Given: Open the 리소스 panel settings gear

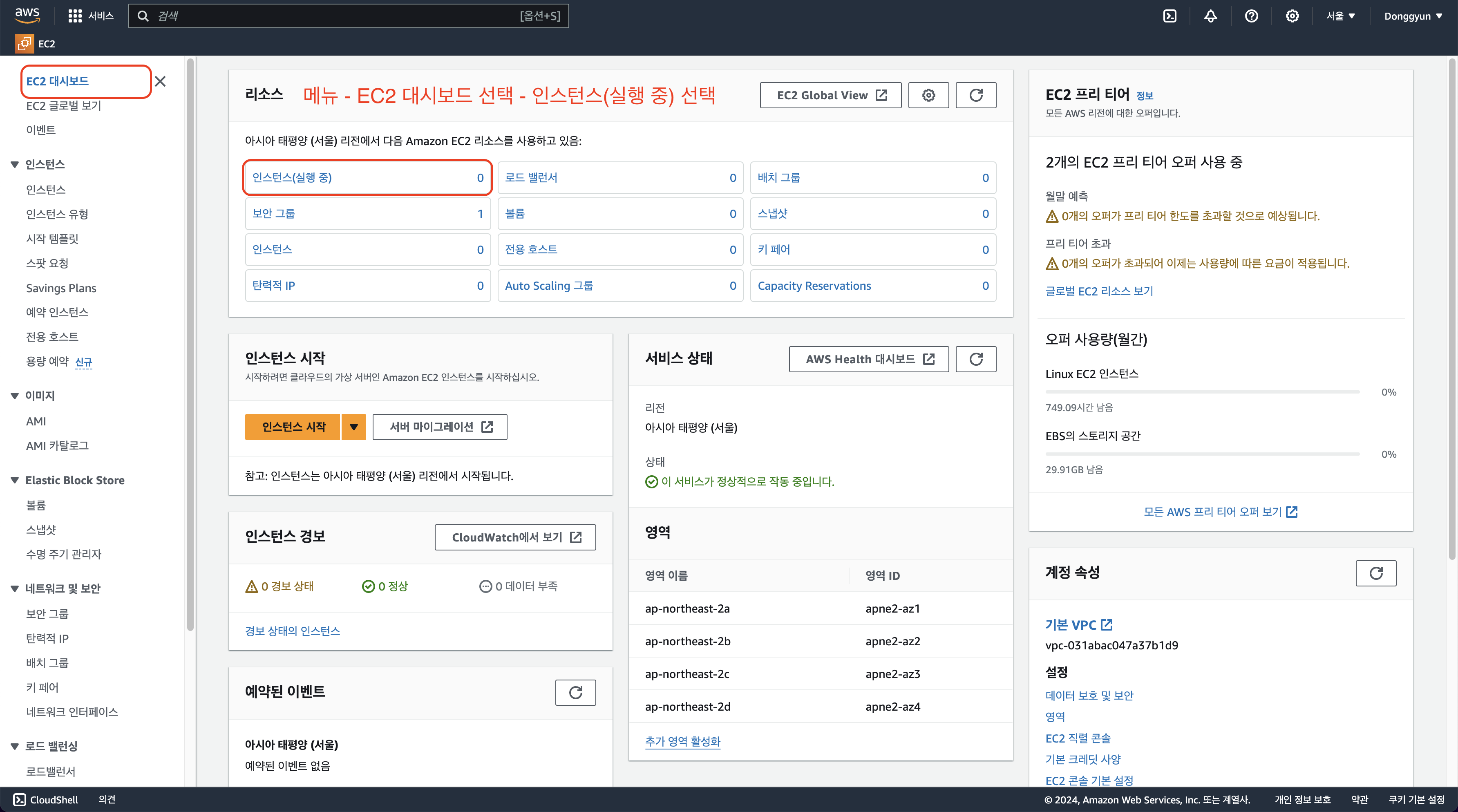Looking at the screenshot, I should [x=928, y=95].
